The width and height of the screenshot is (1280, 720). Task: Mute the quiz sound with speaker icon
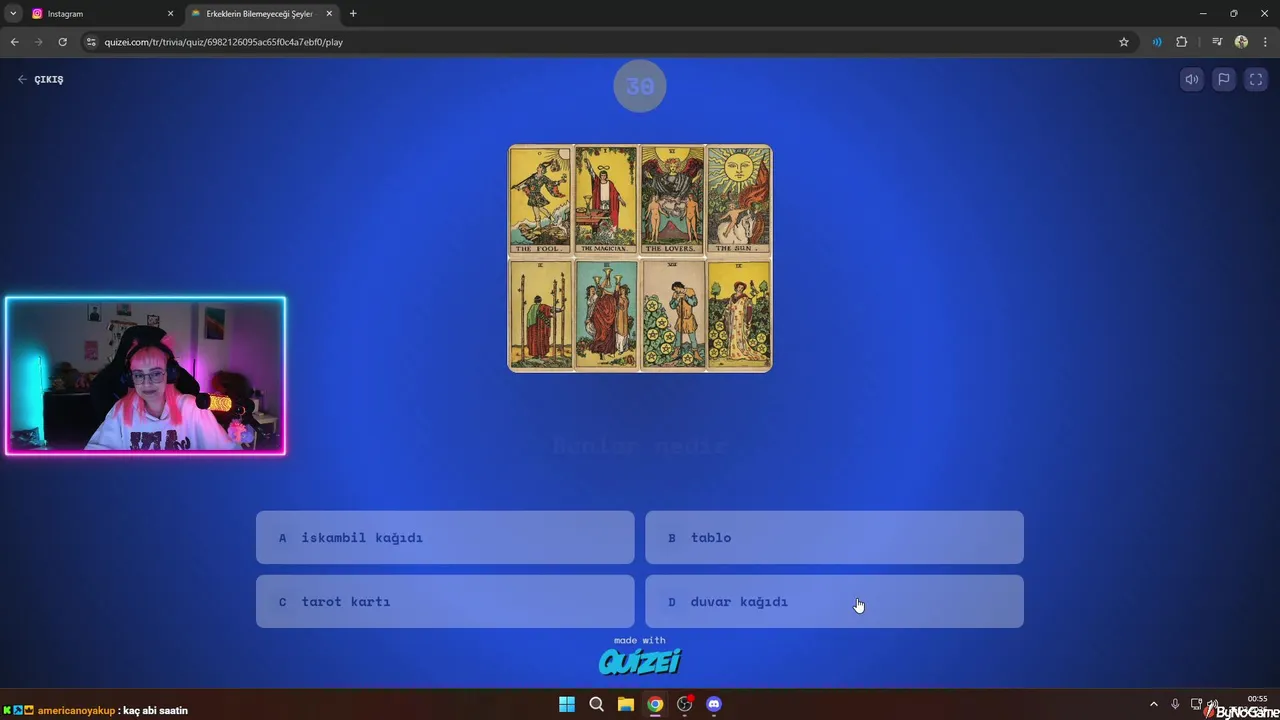(1192, 79)
